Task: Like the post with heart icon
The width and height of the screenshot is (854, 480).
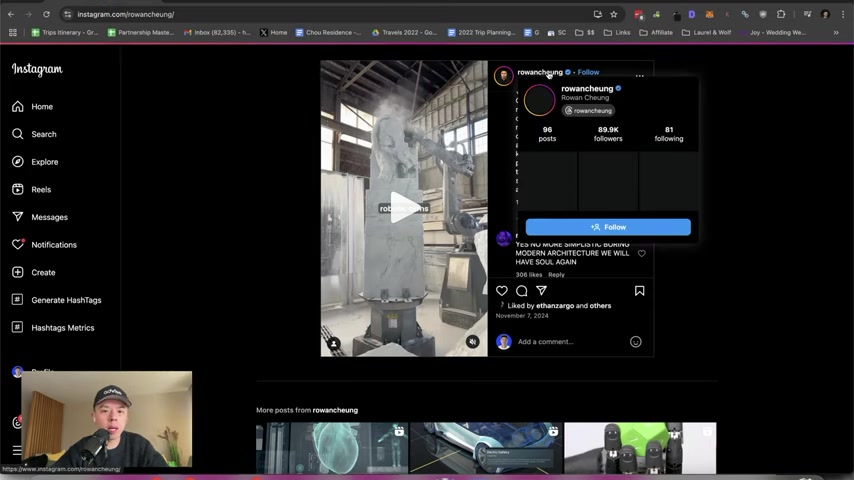Action: 502,290
